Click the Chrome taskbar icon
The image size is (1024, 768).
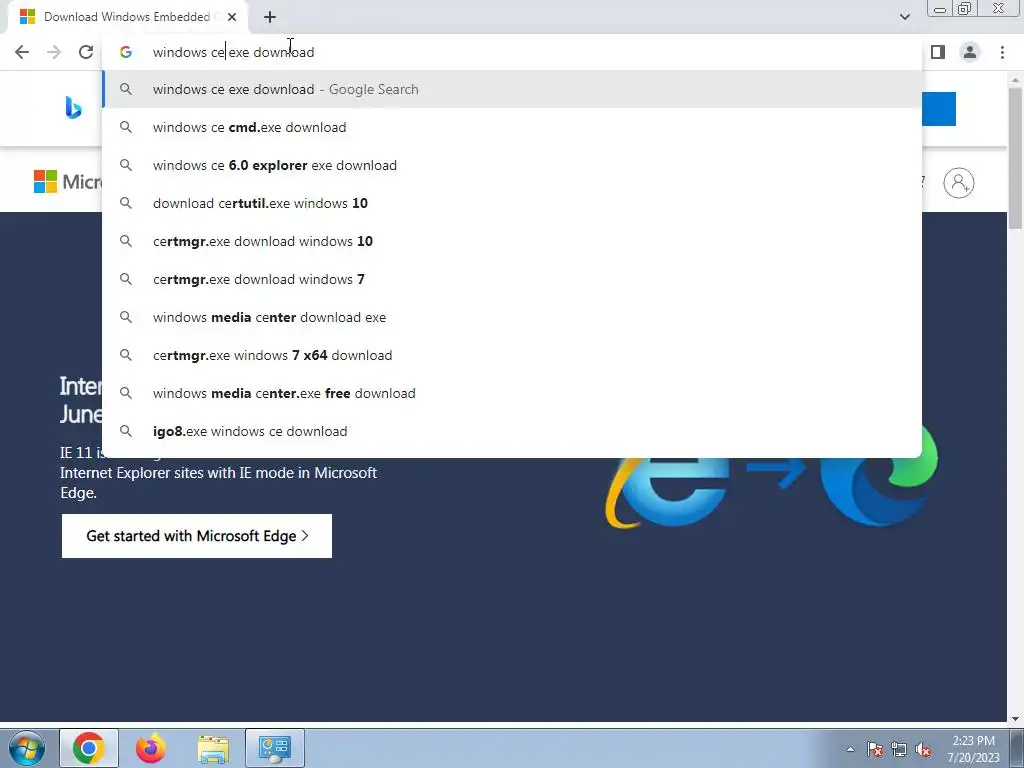tap(89, 748)
